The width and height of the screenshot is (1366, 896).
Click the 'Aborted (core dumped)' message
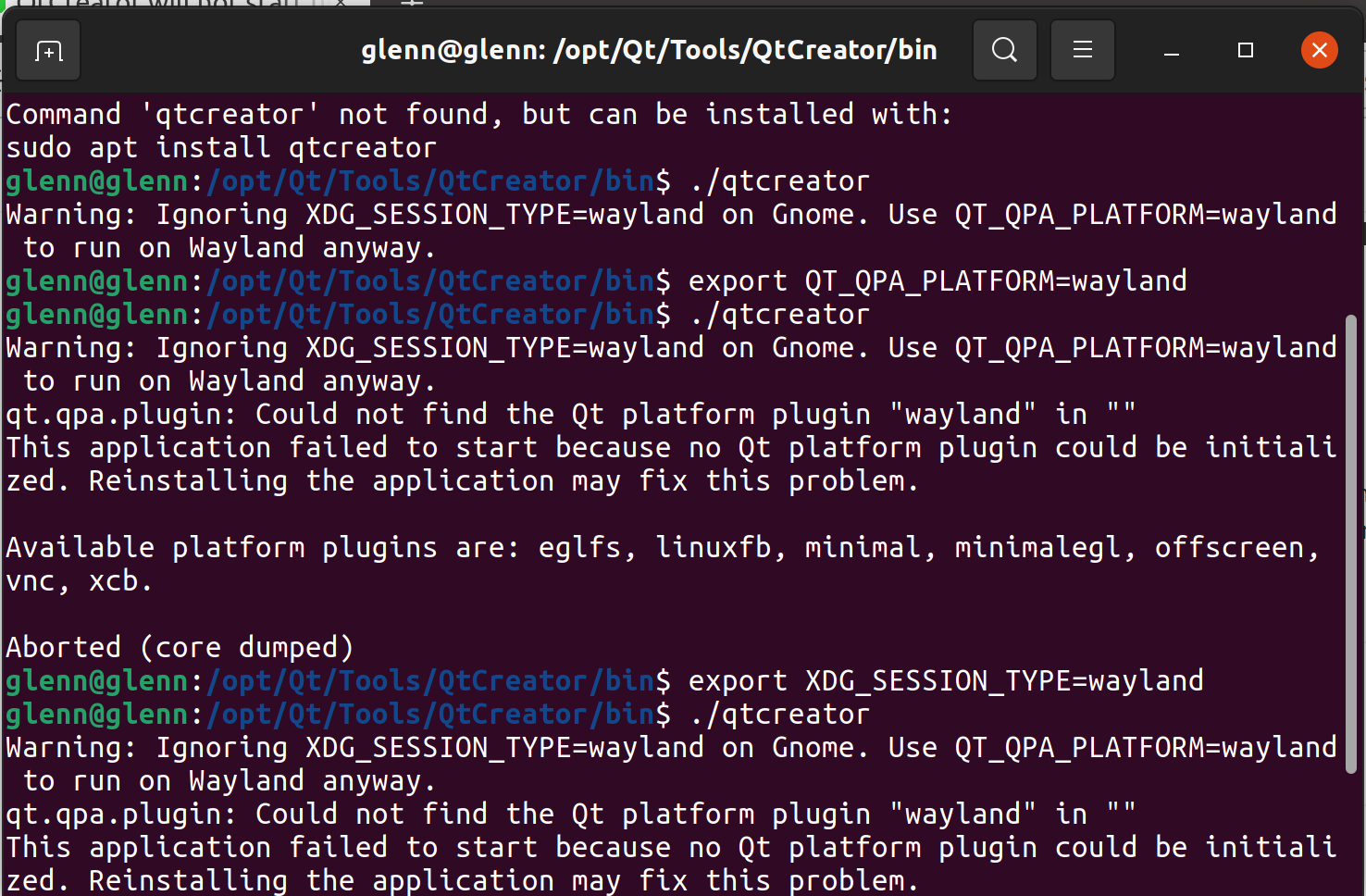pos(180,648)
